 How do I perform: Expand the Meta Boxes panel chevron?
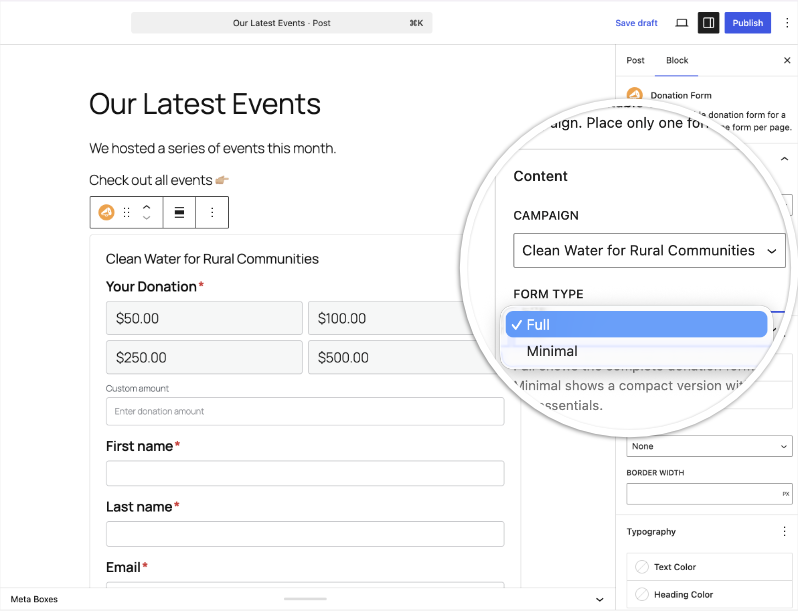tap(600, 599)
